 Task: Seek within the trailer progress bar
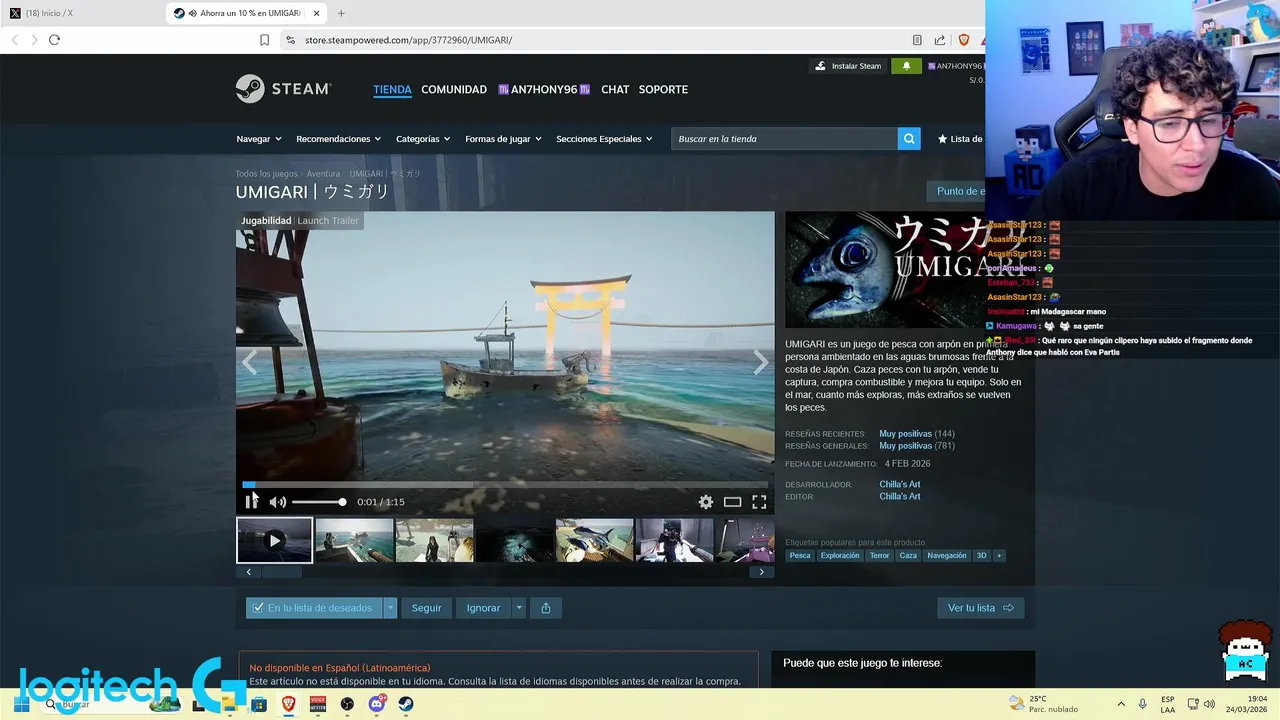pos(505,484)
